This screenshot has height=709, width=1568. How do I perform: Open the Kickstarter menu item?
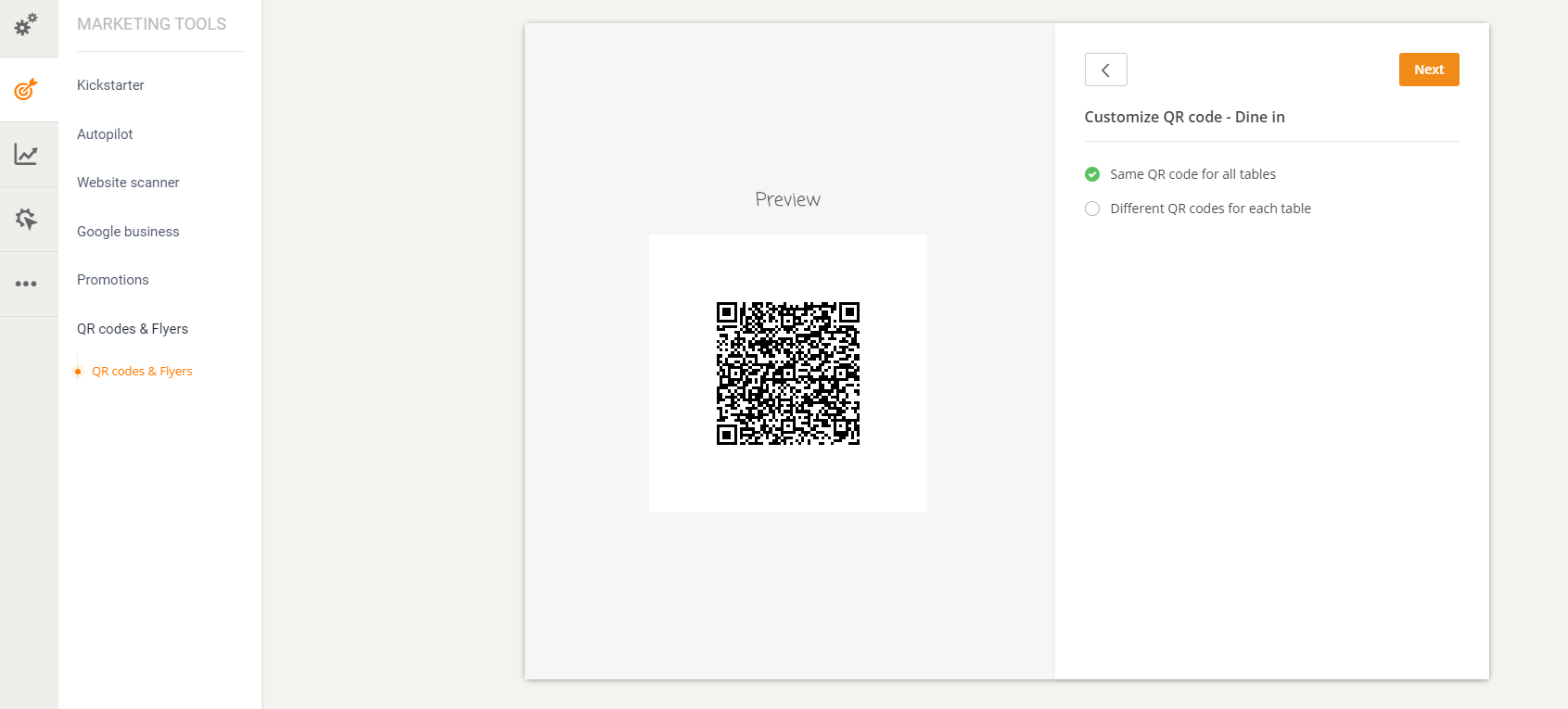point(110,85)
